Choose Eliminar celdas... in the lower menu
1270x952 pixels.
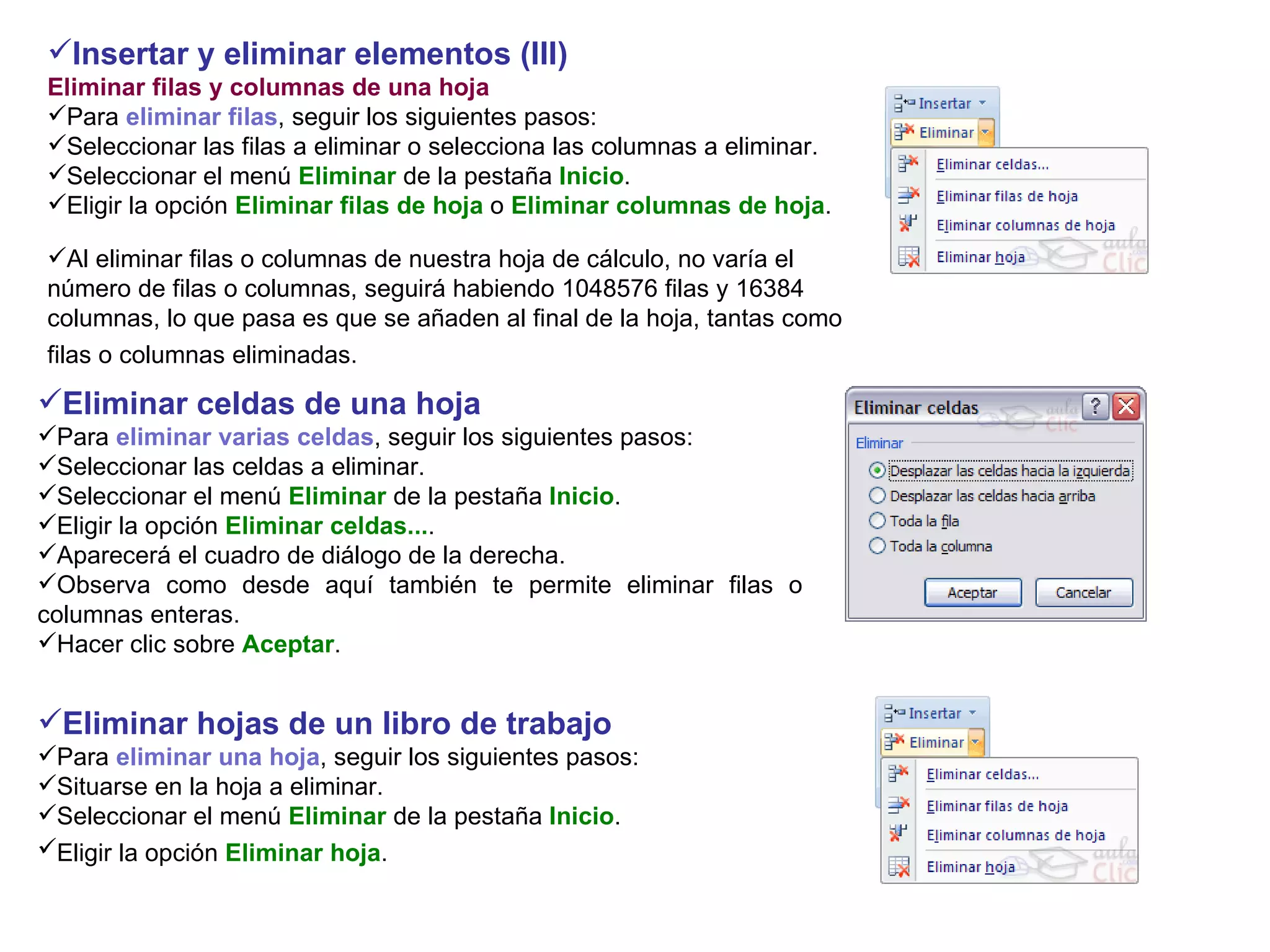click(982, 774)
